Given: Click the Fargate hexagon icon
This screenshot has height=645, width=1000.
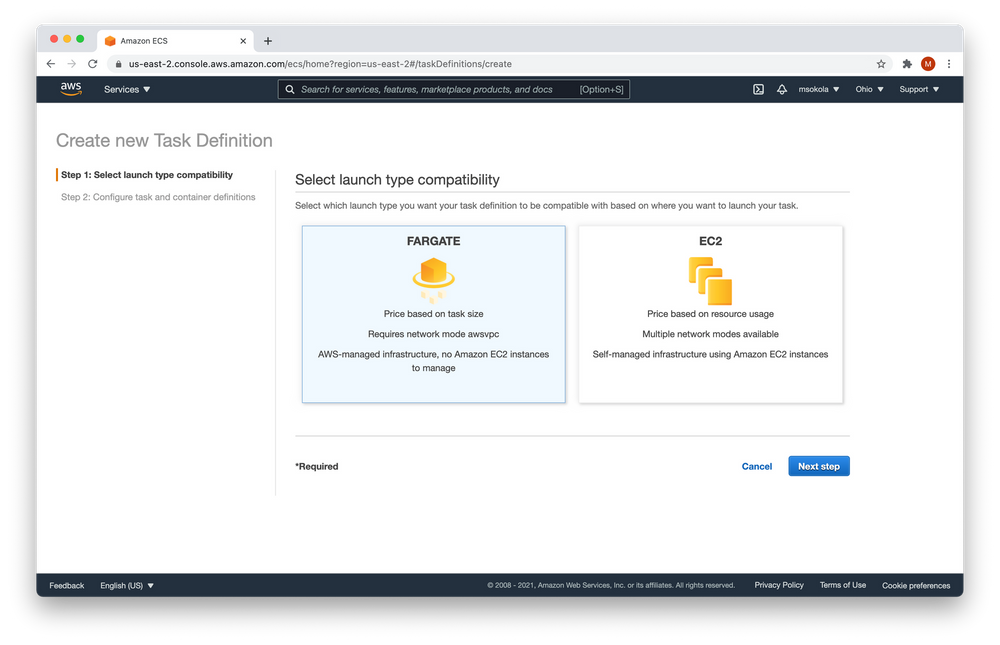Looking at the screenshot, I should tap(433, 274).
